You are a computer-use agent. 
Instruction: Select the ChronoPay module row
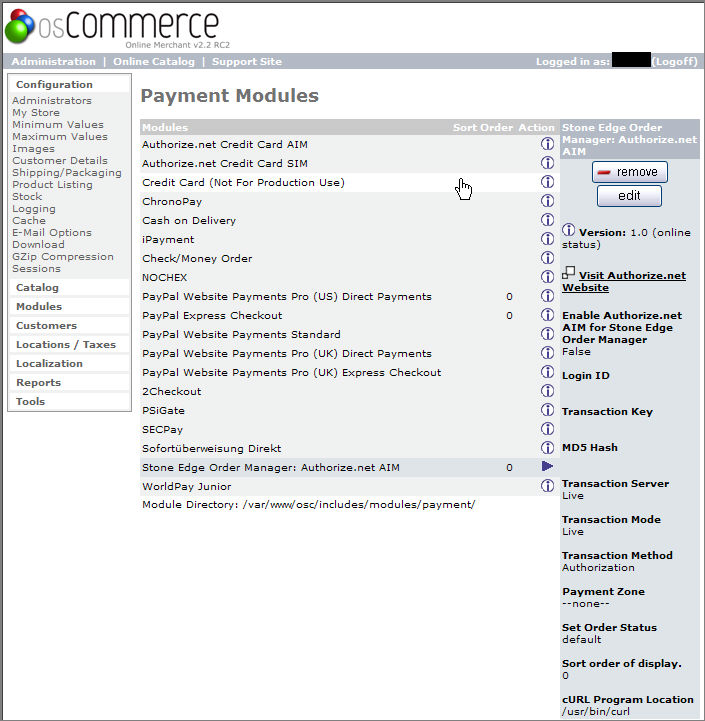350,201
